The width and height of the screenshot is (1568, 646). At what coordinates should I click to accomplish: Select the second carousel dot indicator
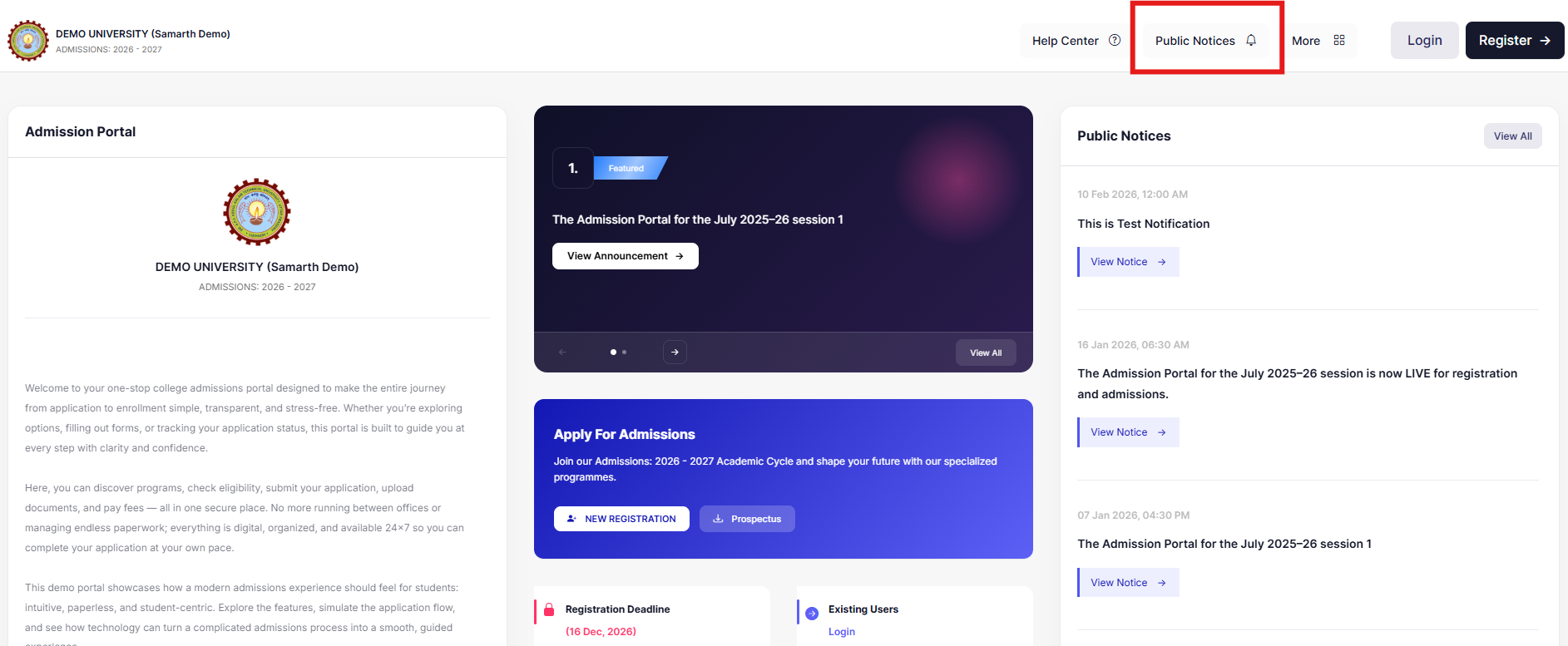click(x=625, y=352)
